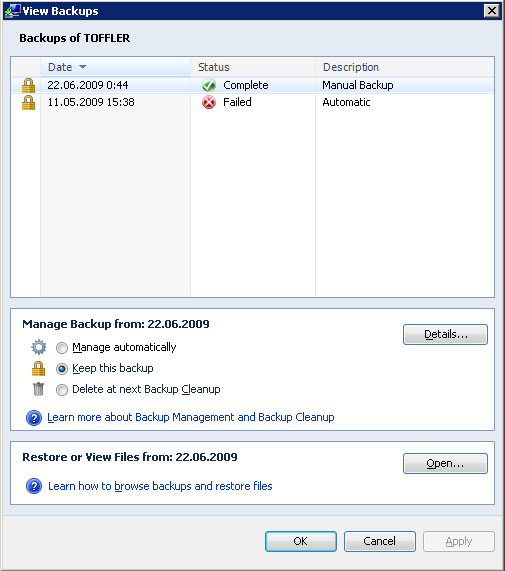Confirm the dialog with OK button
The height and width of the screenshot is (571, 505).
point(301,541)
